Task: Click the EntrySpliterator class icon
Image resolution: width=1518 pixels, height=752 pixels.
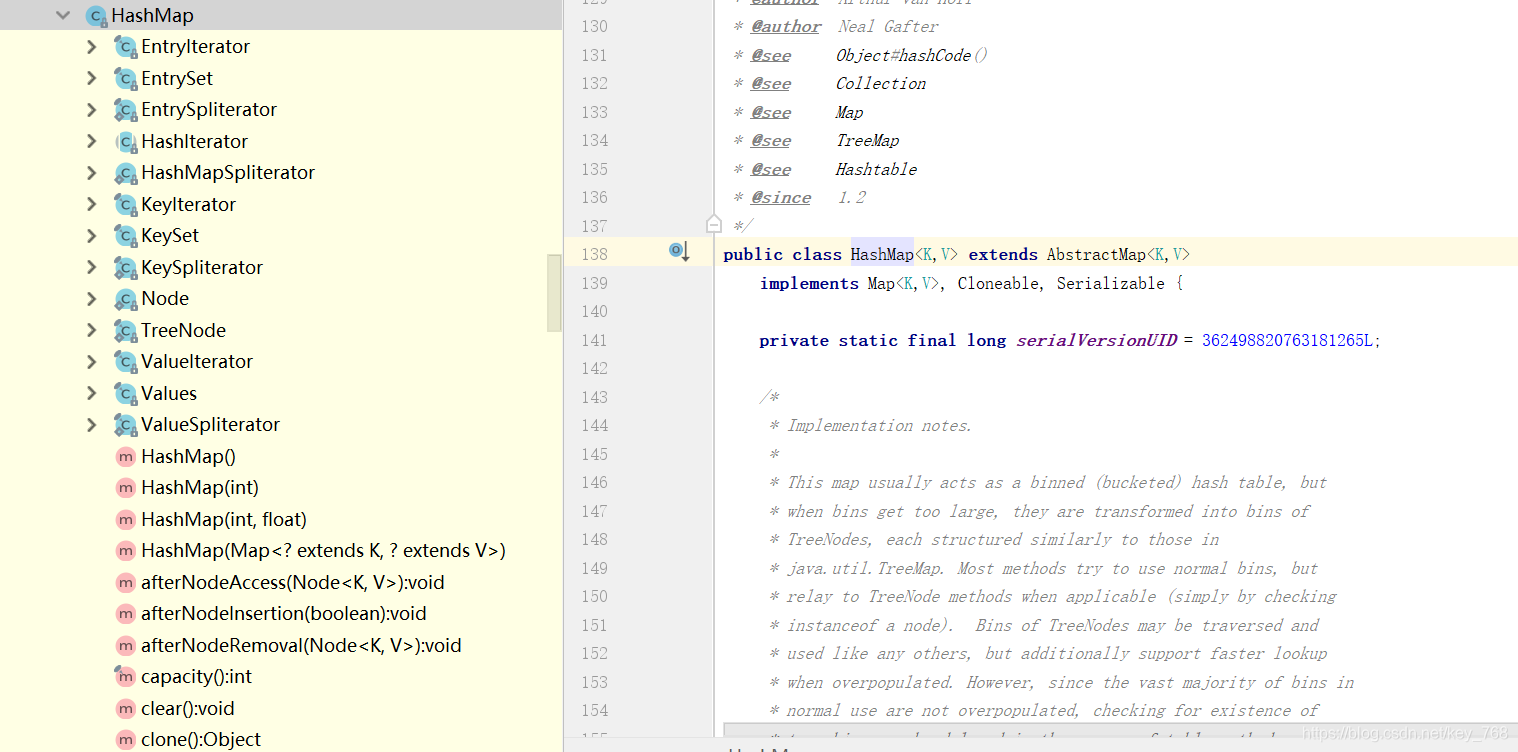Action: tap(125, 110)
